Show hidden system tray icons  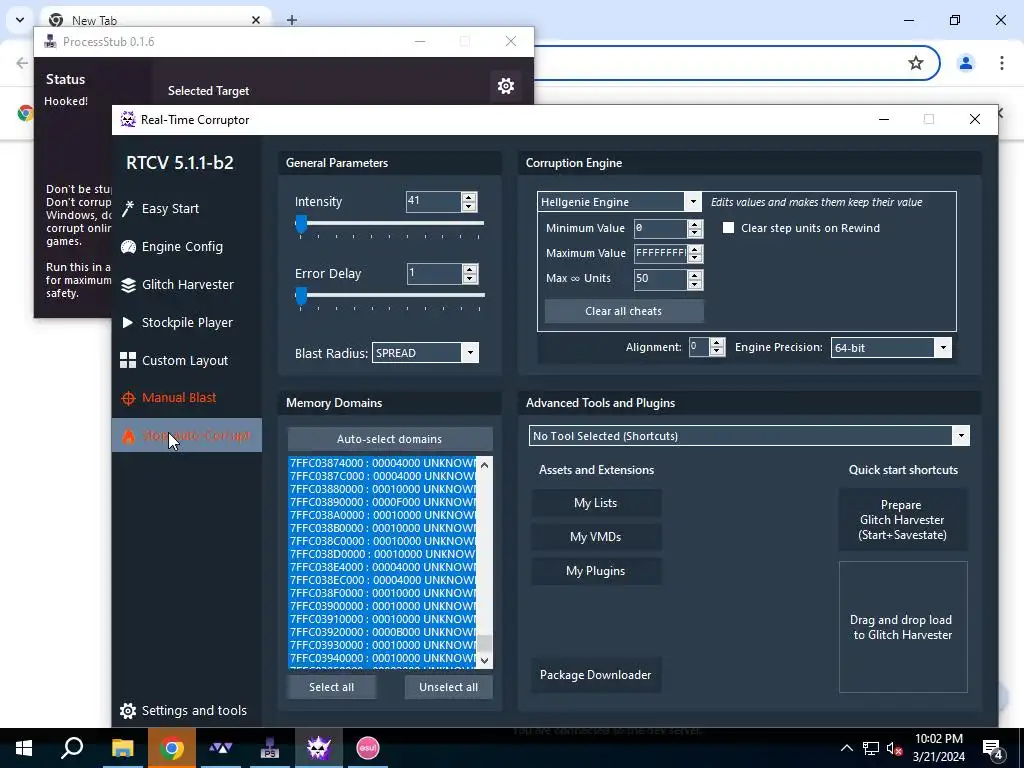tap(846, 748)
